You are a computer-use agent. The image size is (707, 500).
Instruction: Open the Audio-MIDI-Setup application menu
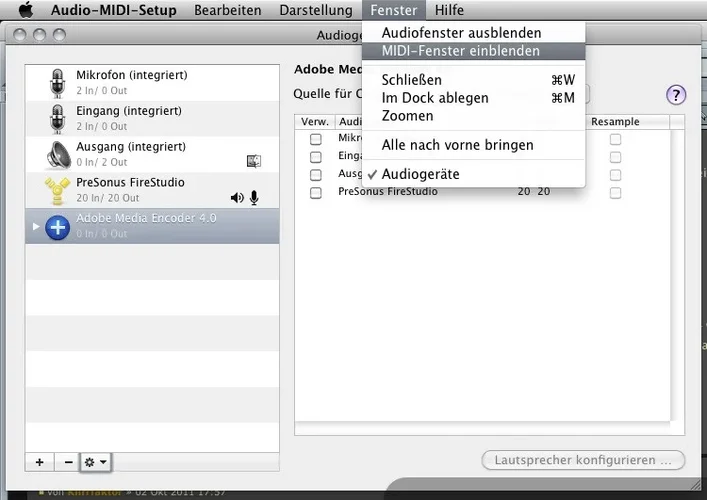click(x=114, y=10)
